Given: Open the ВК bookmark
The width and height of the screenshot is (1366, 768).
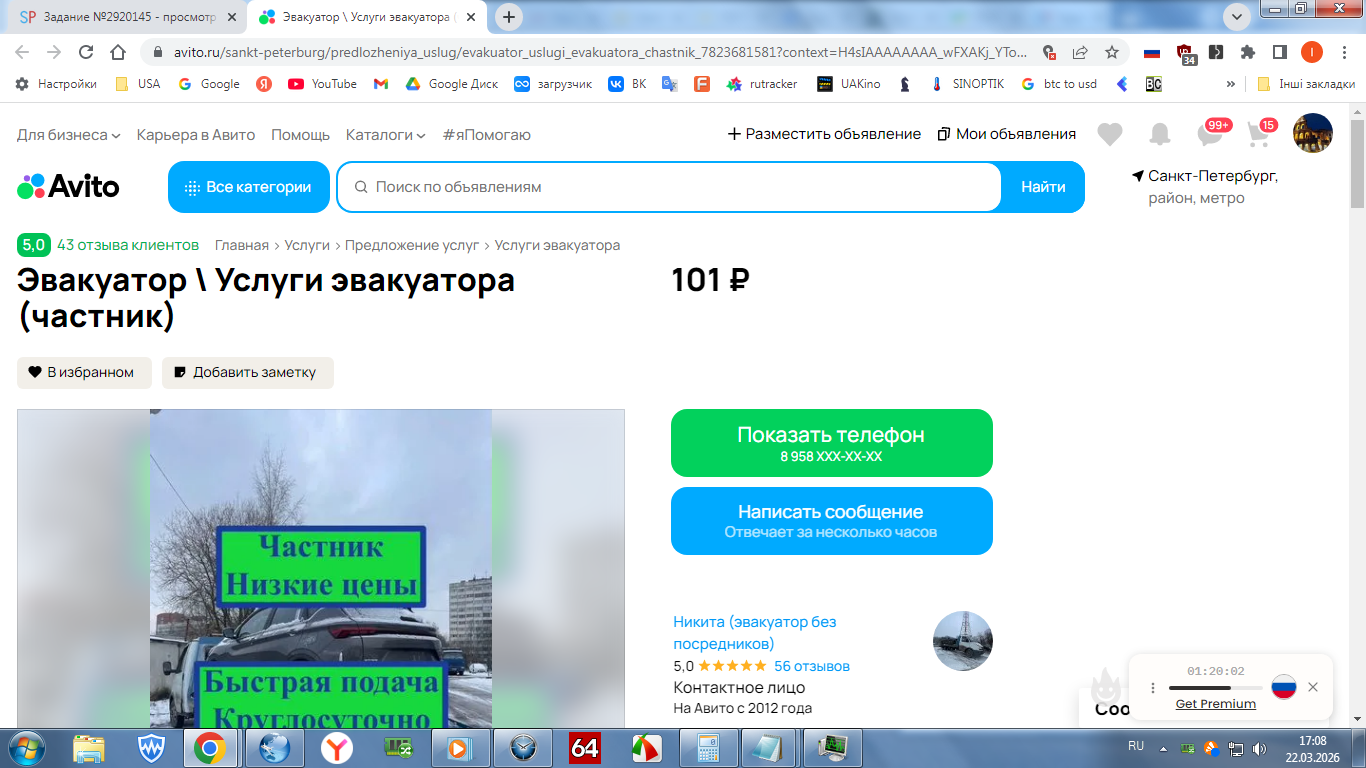Looking at the screenshot, I should [627, 84].
